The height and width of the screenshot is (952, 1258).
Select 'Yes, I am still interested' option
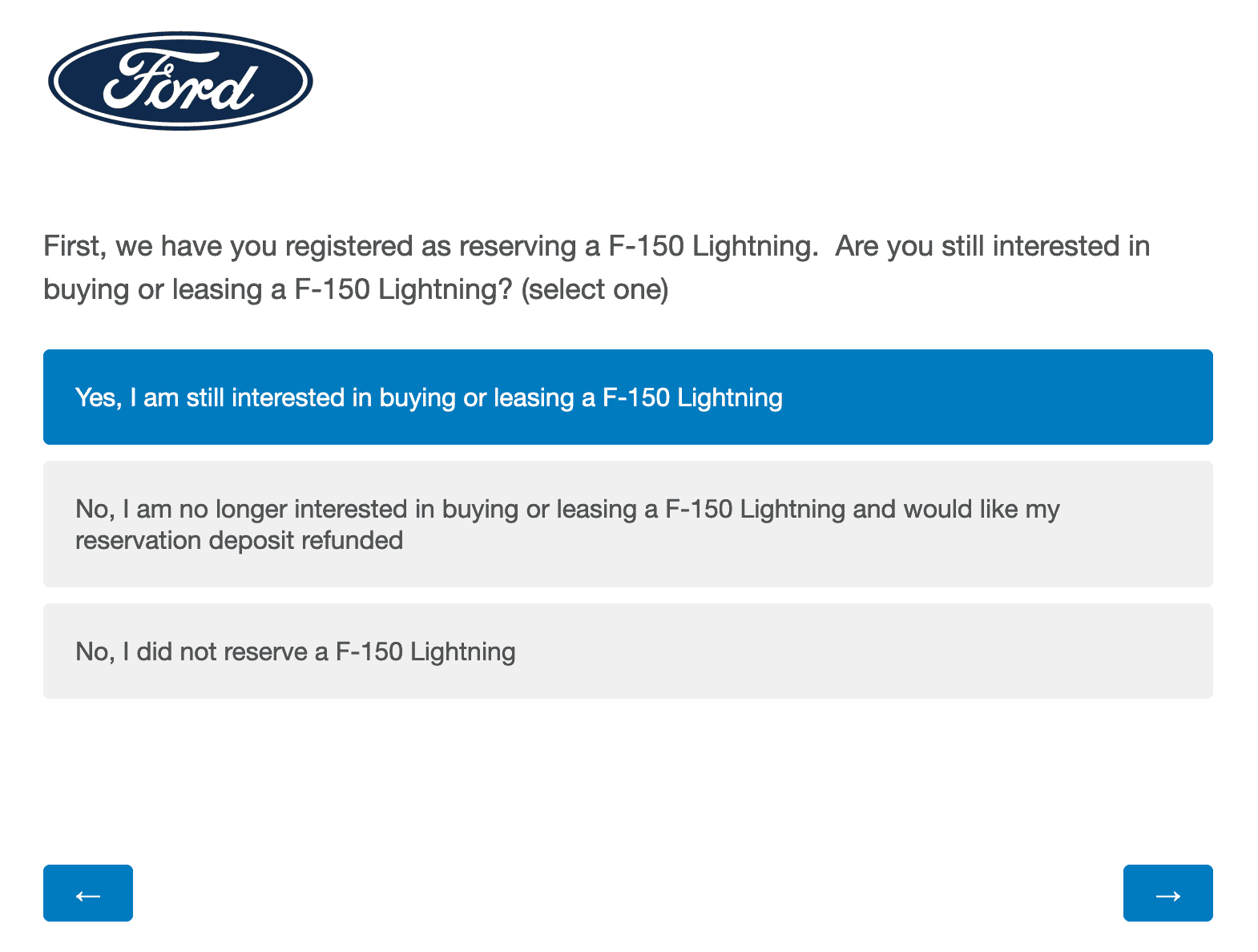pos(627,397)
